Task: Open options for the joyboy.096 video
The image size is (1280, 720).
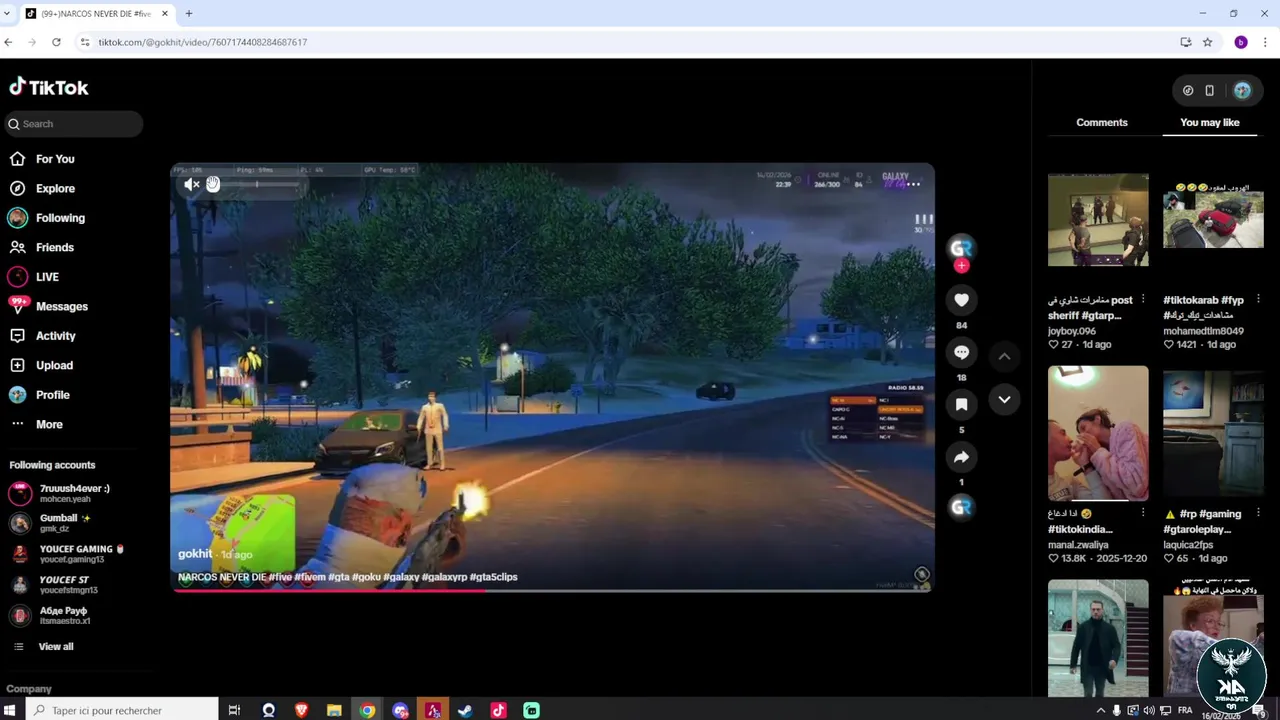Action: (1142, 299)
